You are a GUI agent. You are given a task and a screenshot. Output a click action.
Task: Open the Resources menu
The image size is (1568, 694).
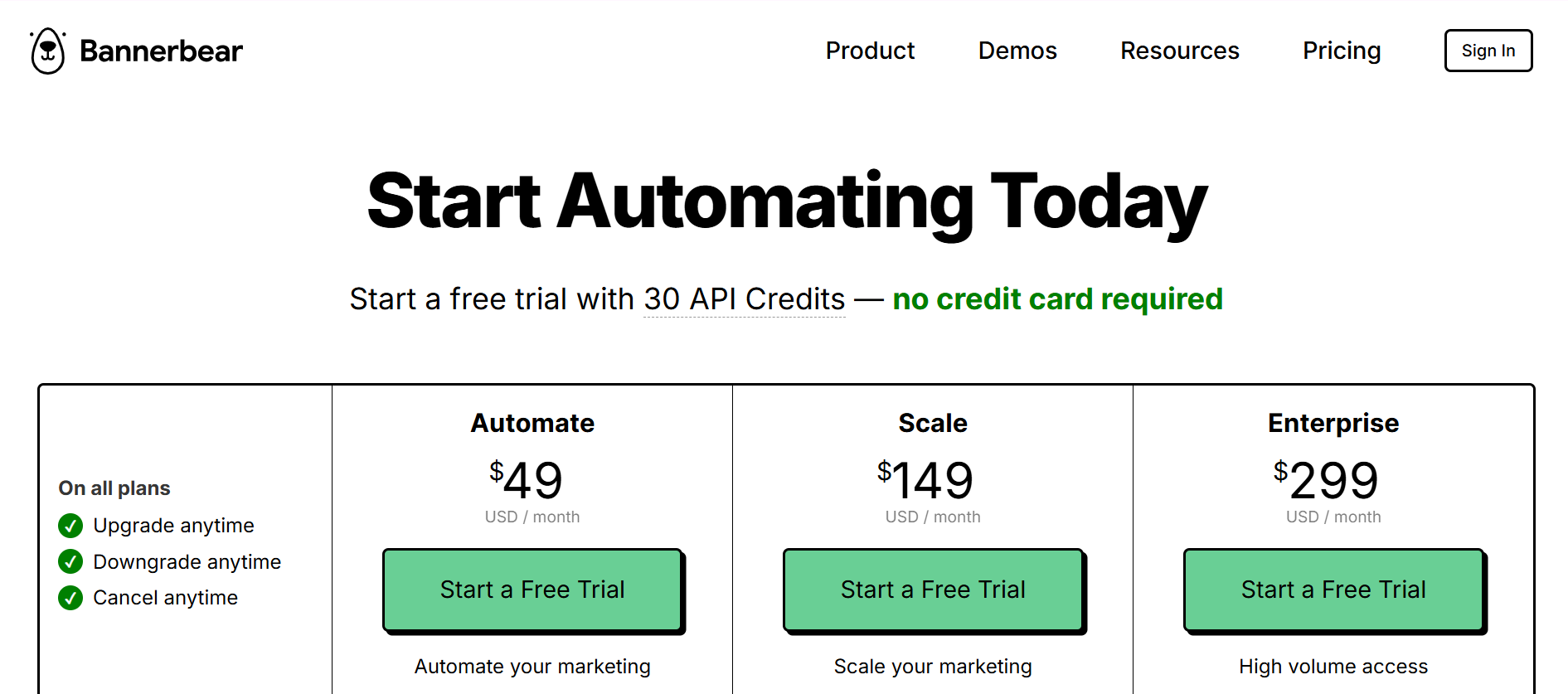(x=1179, y=51)
